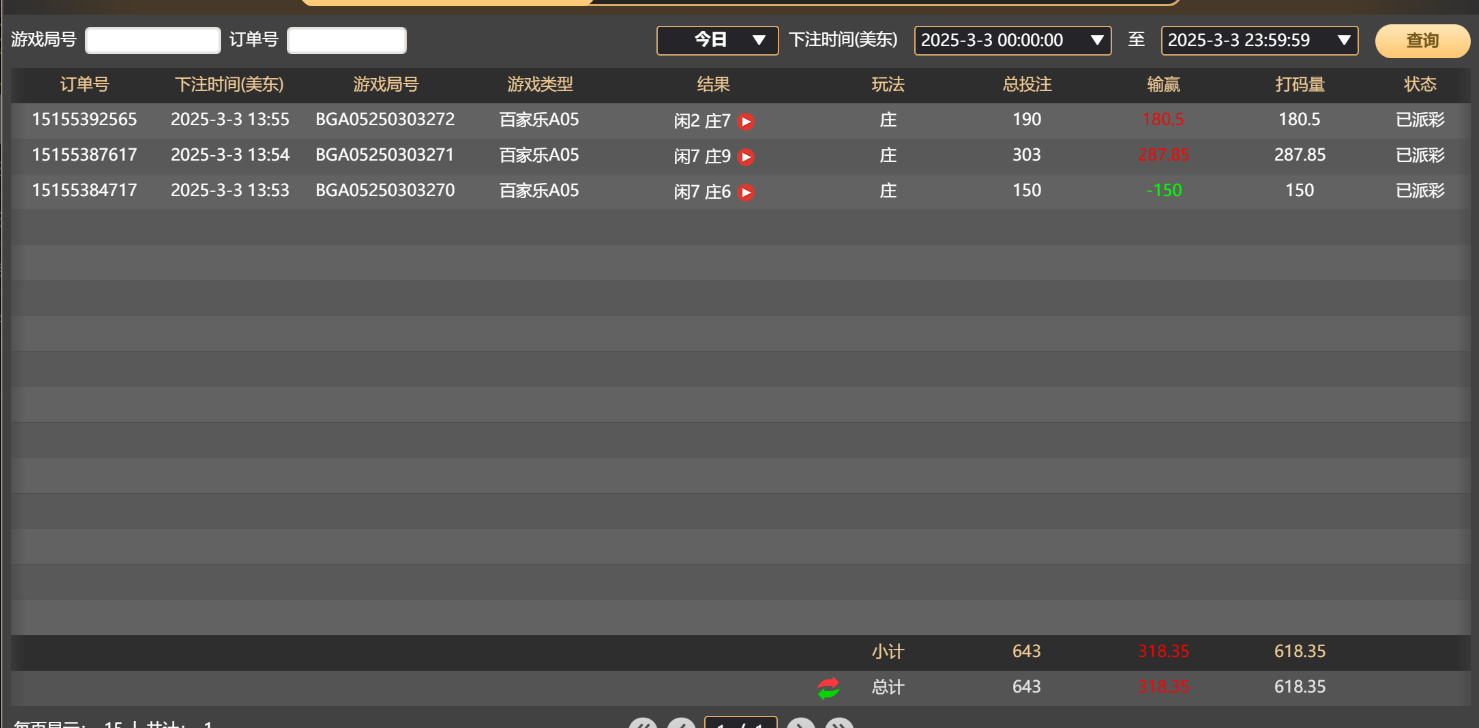
Task: Open the 今日 date range dropdown
Action: pyautogui.click(x=717, y=41)
